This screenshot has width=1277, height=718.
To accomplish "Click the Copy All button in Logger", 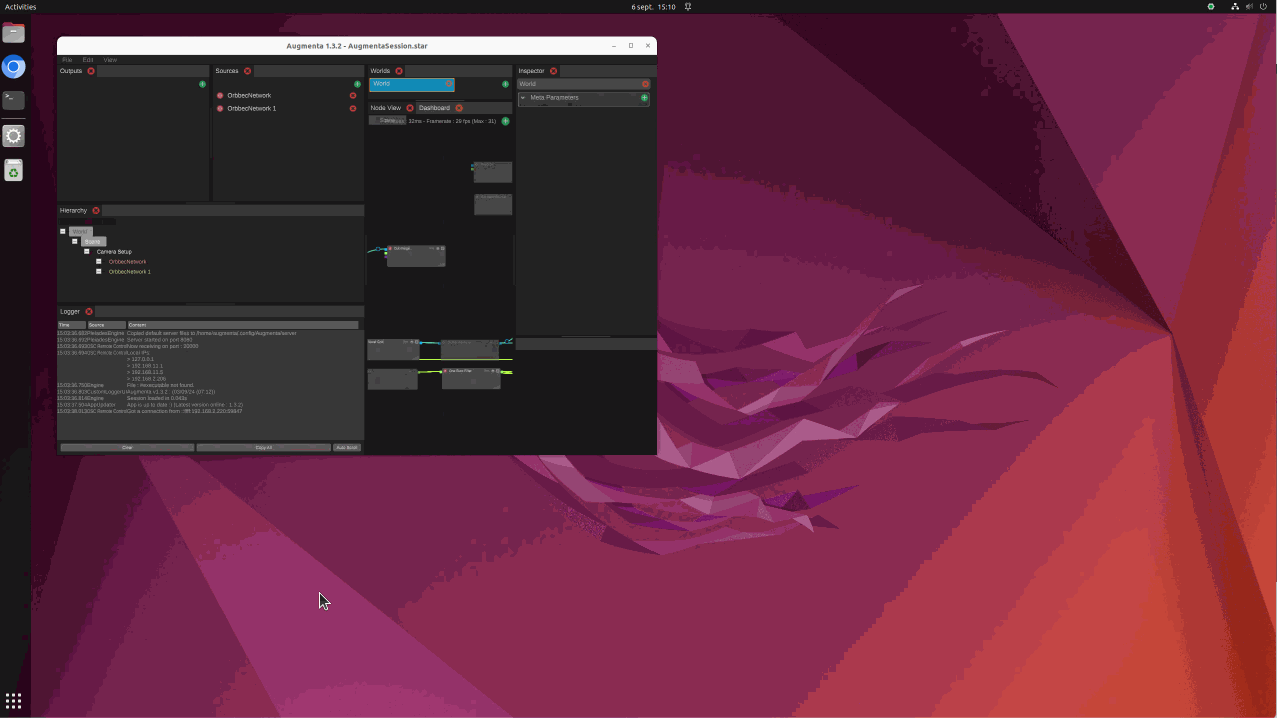I will pyautogui.click(x=264, y=448).
